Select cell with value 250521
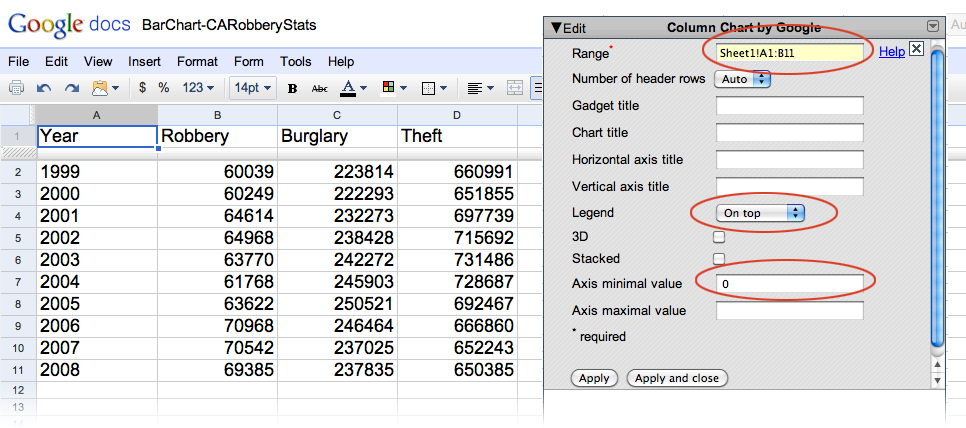 tap(337, 304)
